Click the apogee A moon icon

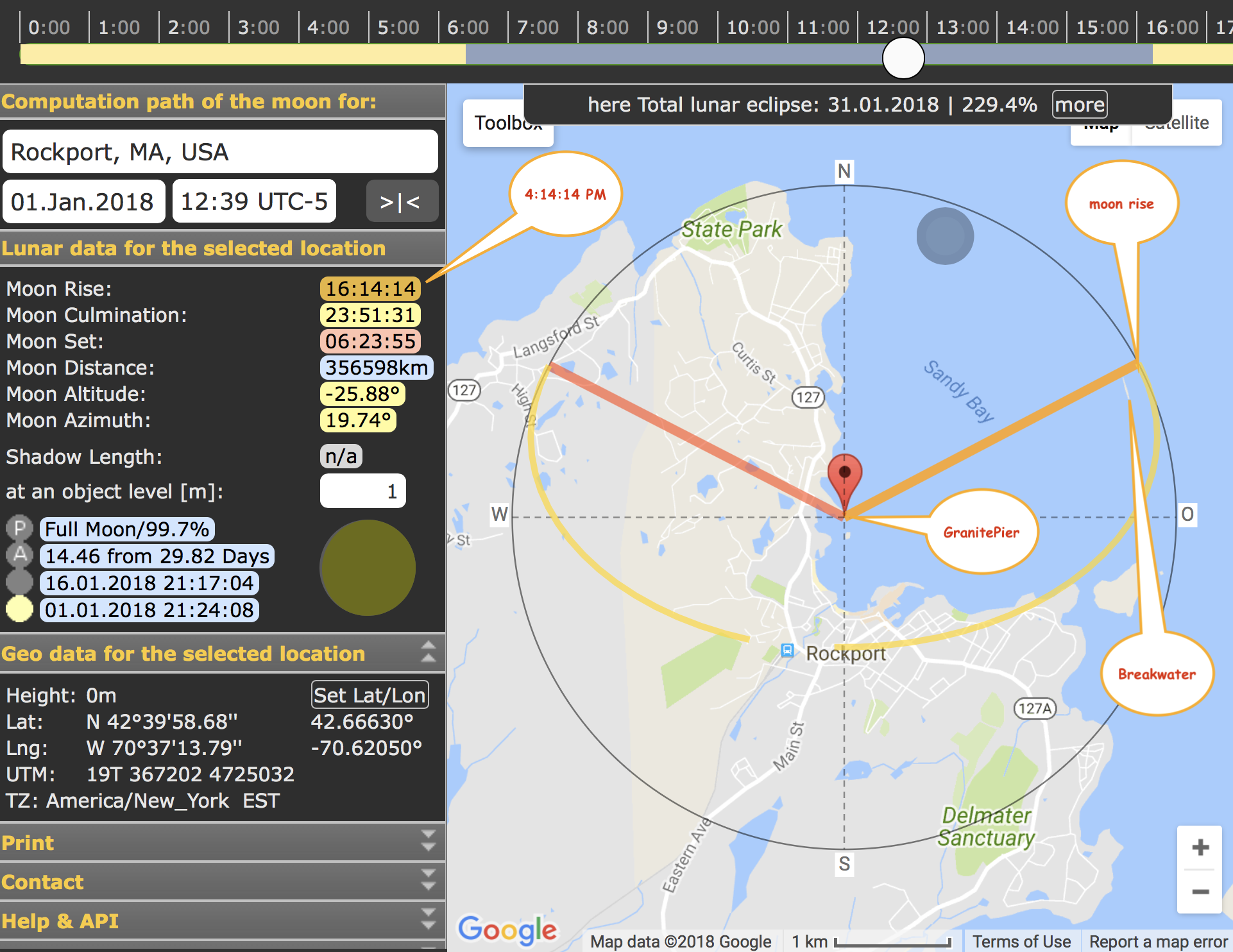pyautogui.click(x=19, y=555)
